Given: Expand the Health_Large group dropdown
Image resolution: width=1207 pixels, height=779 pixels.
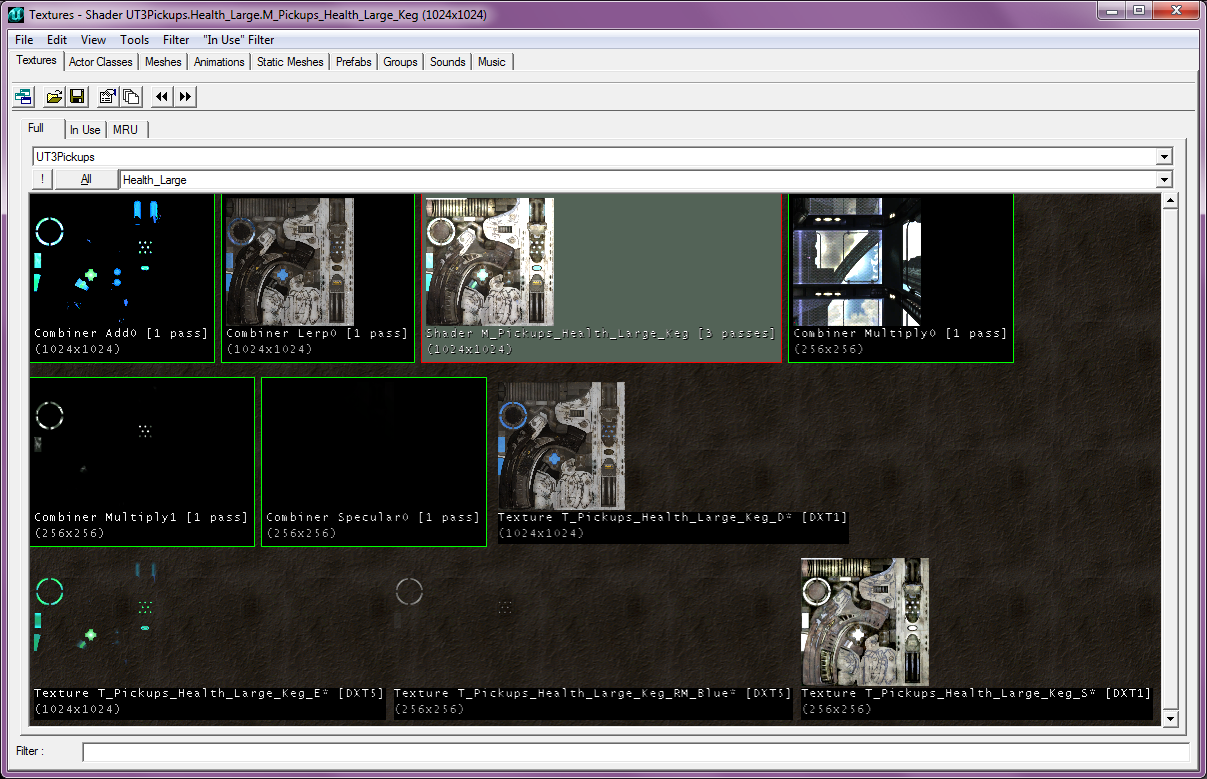Looking at the screenshot, I should point(1163,180).
